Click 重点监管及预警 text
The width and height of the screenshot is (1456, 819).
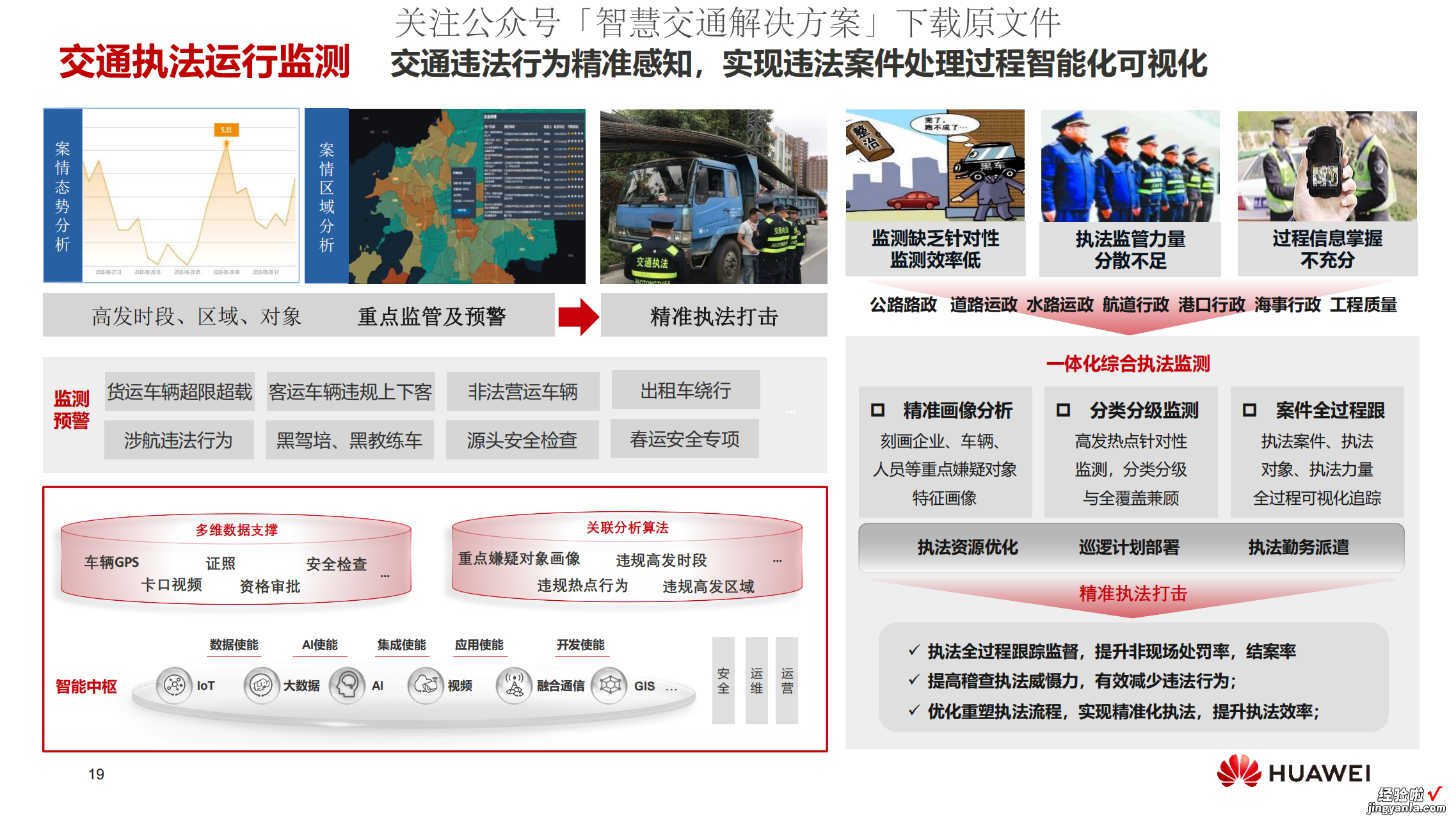click(x=432, y=316)
